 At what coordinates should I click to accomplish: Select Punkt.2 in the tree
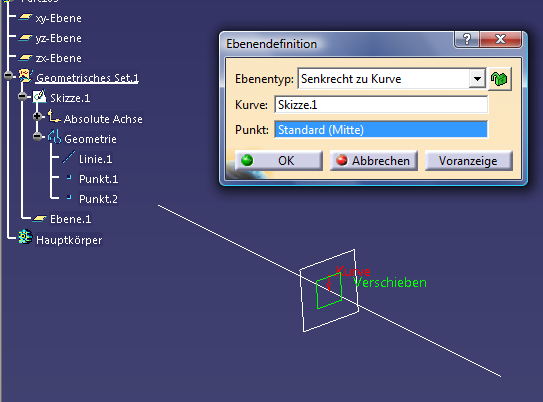click(x=98, y=199)
